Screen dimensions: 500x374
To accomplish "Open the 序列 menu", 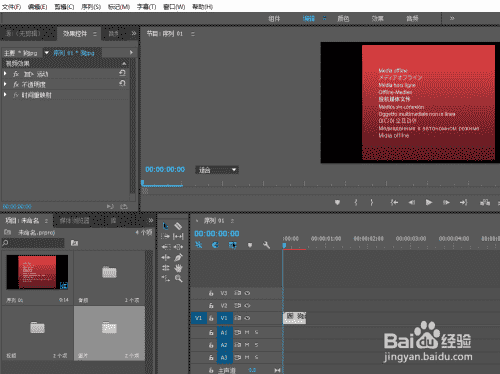I will [x=91, y=7].
